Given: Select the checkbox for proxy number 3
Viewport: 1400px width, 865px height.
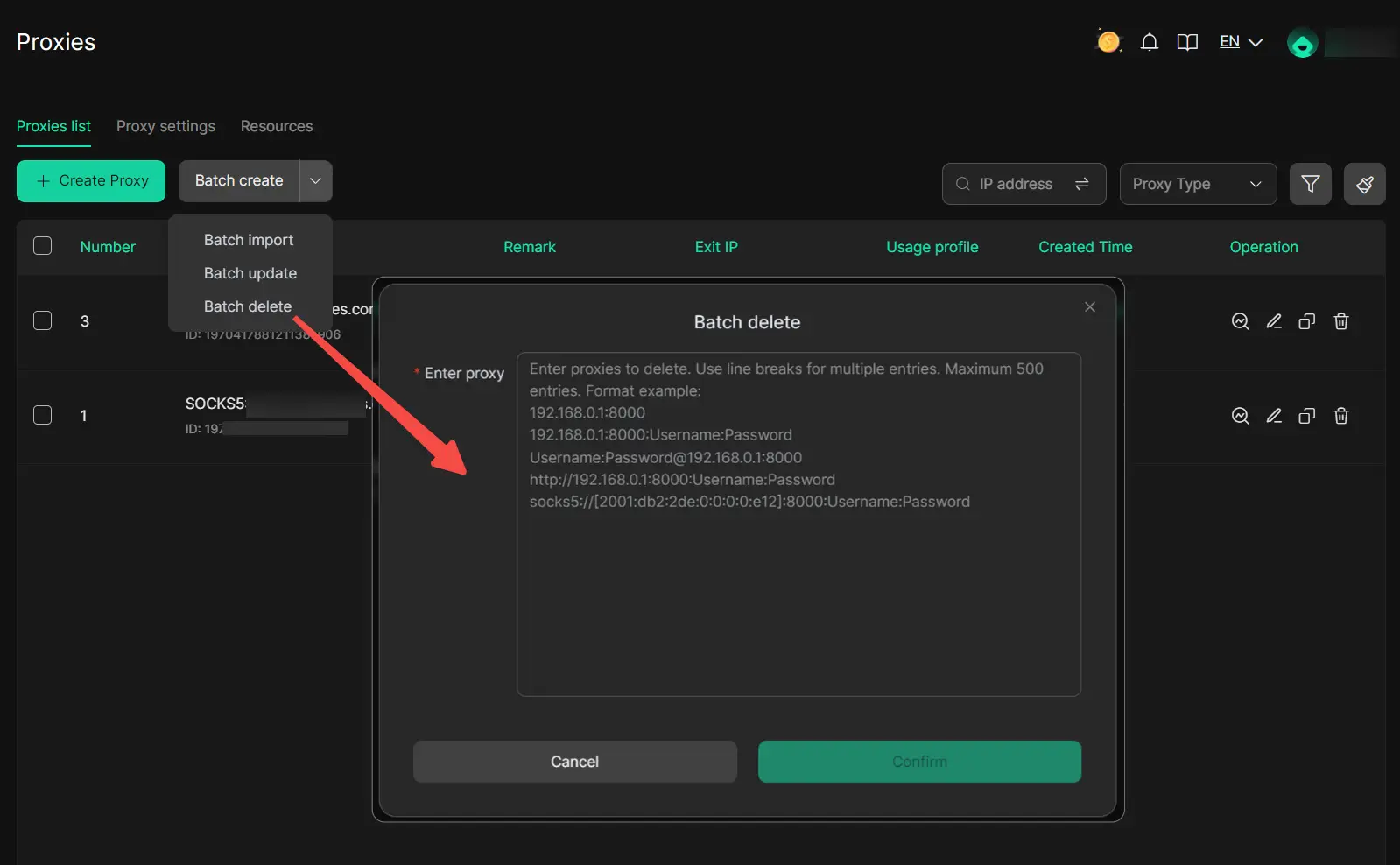Looking at the screenshot, I should [42, 320].
